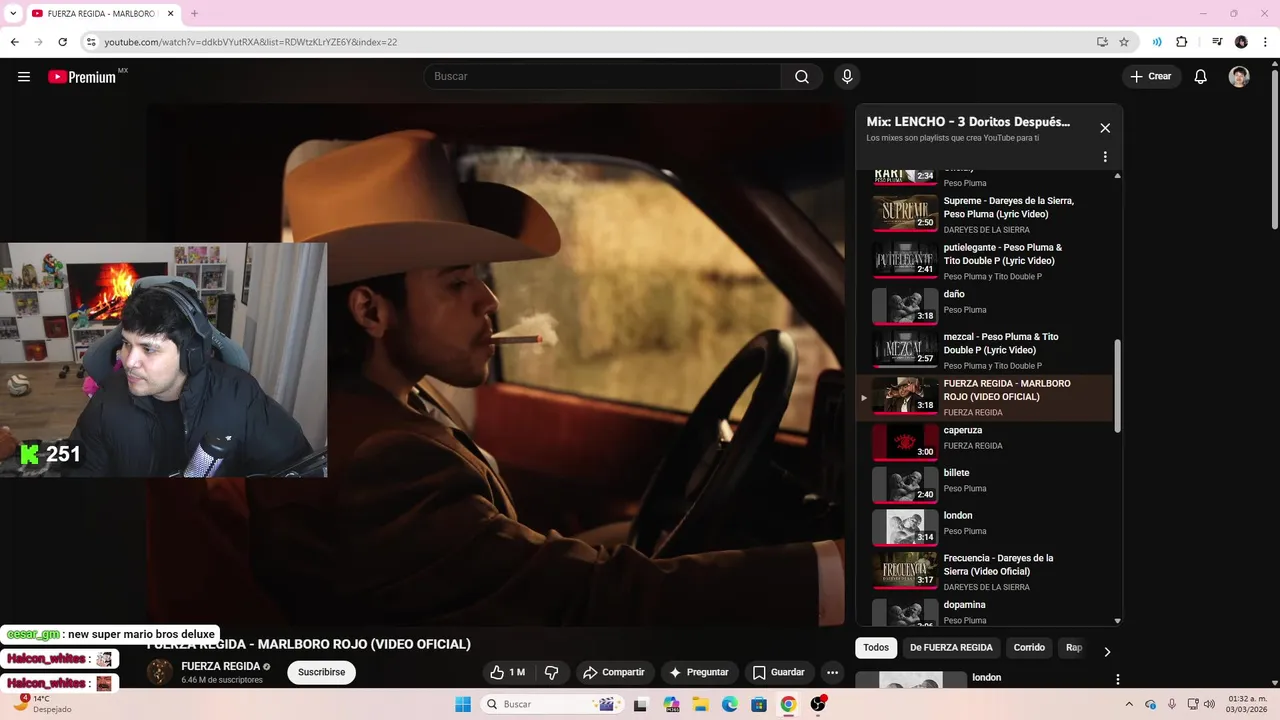Focus the YouTube Buscar search field
This screenshot has width=1280, height=720.
(603, 77)
